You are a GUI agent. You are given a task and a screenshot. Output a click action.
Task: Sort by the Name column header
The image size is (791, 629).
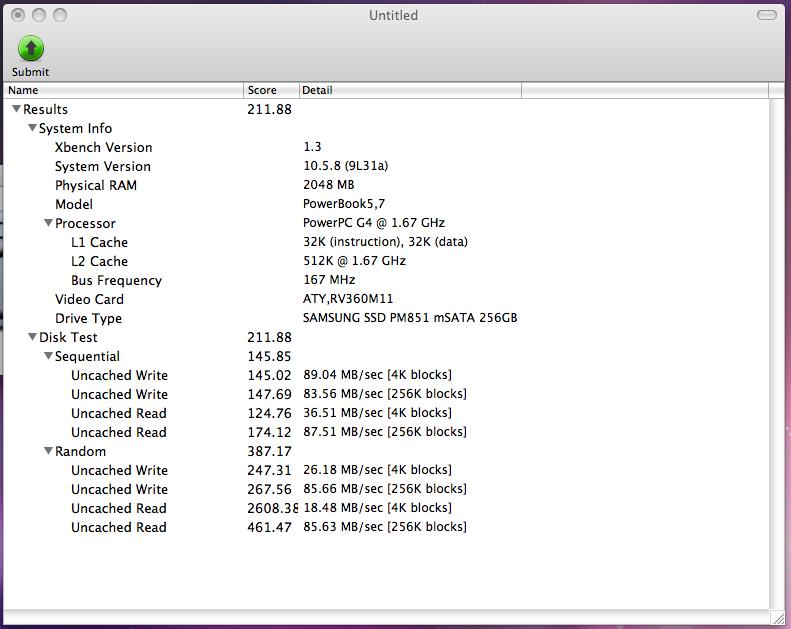tap(124, 90)
